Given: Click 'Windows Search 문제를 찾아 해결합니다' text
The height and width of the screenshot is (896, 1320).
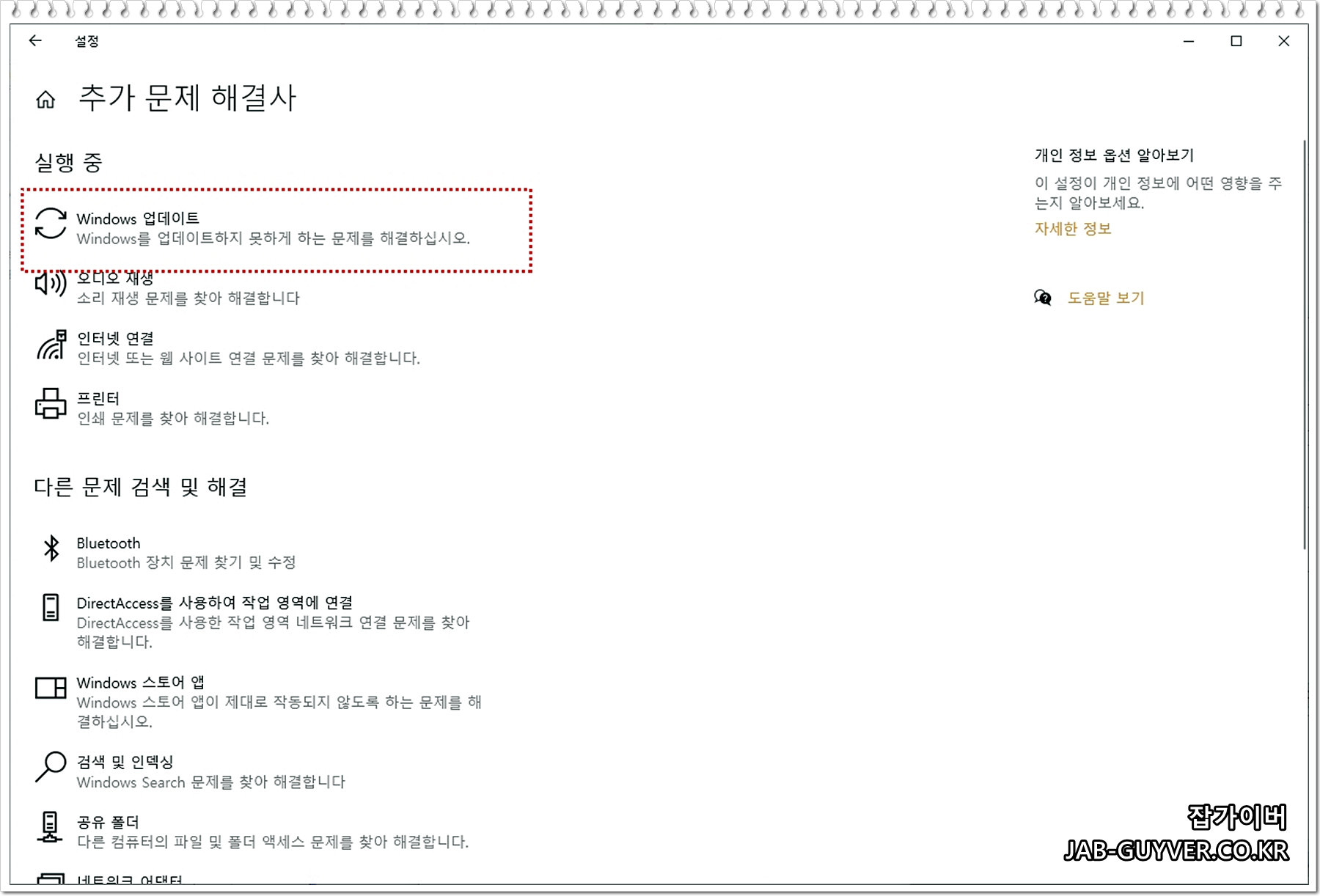Looking at the screenshot, I should pos(210,782).
